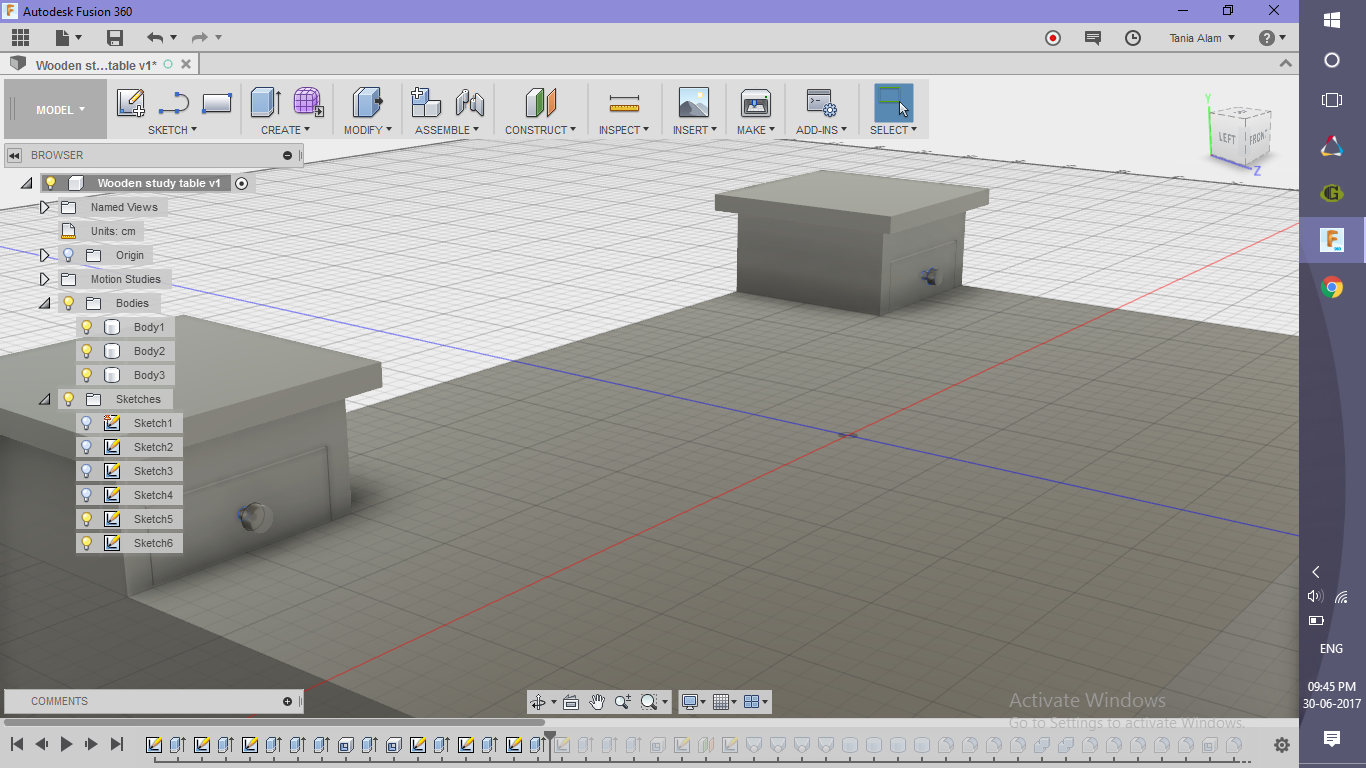This screenshot has height=768, width=1366.
Task: Open the comments speech bubble icon
Action: click(1093, 38)
